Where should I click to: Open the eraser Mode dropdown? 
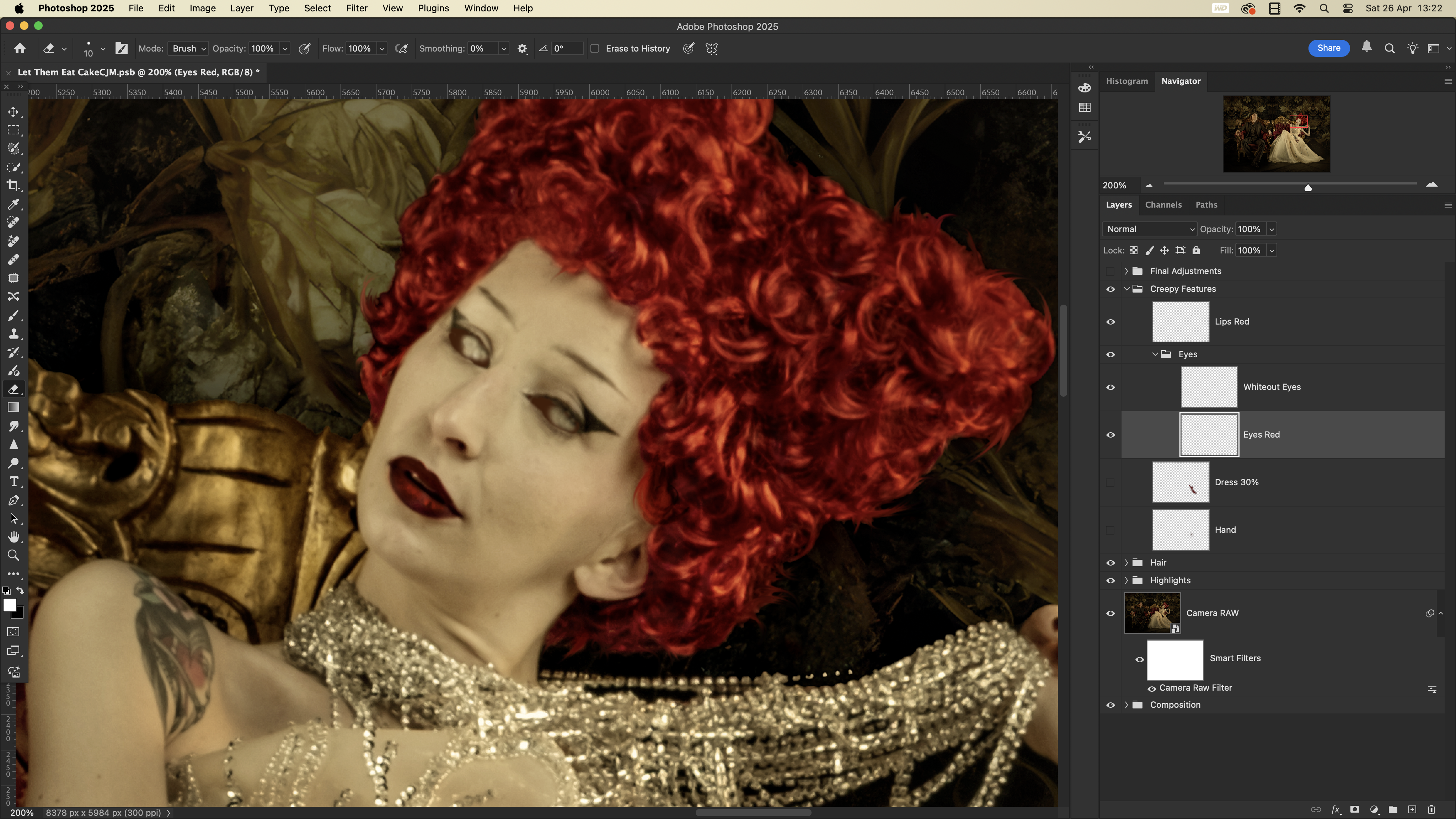pyautogui.click(x=188, y=49)
